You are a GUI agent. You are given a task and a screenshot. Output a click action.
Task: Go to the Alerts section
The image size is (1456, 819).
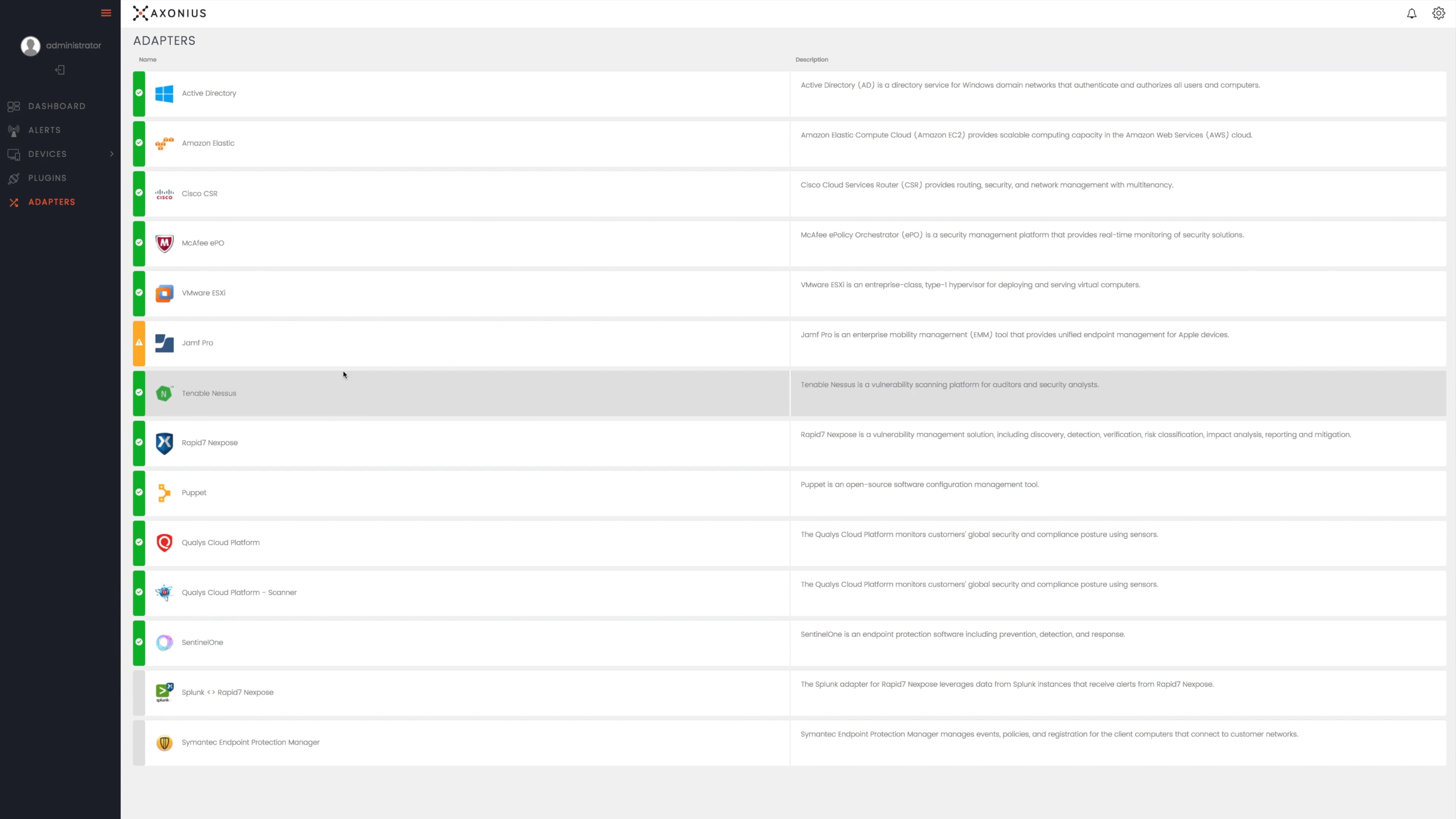(x=44, y=130)
